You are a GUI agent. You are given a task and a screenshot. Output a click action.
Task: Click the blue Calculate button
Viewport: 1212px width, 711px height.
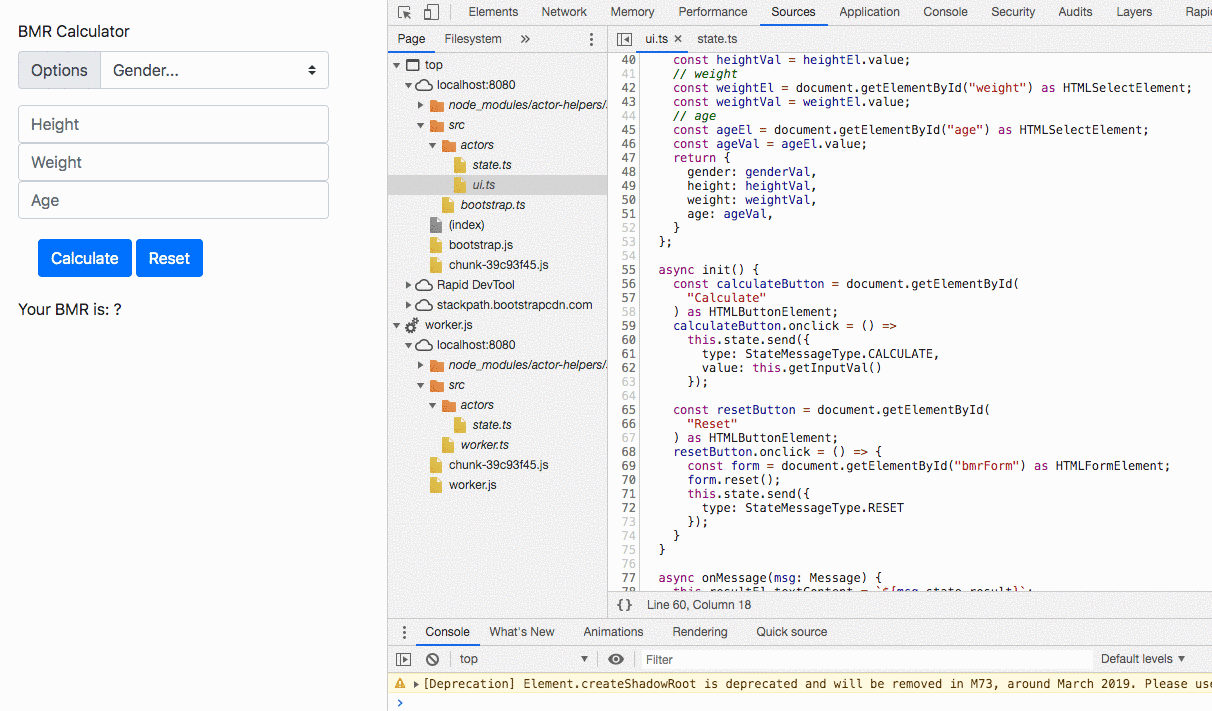click(x=85, y=258)
